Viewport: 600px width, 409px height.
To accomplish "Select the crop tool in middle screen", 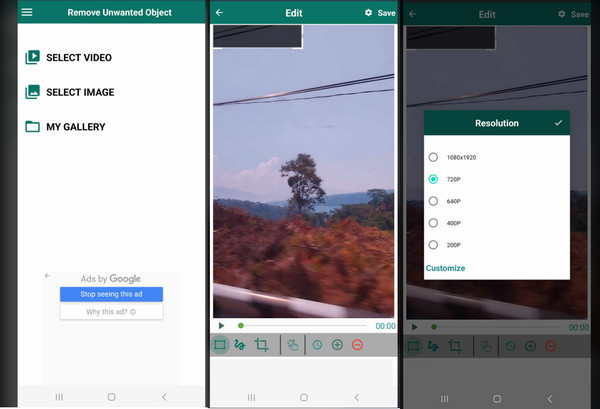I will pos(261,345).
